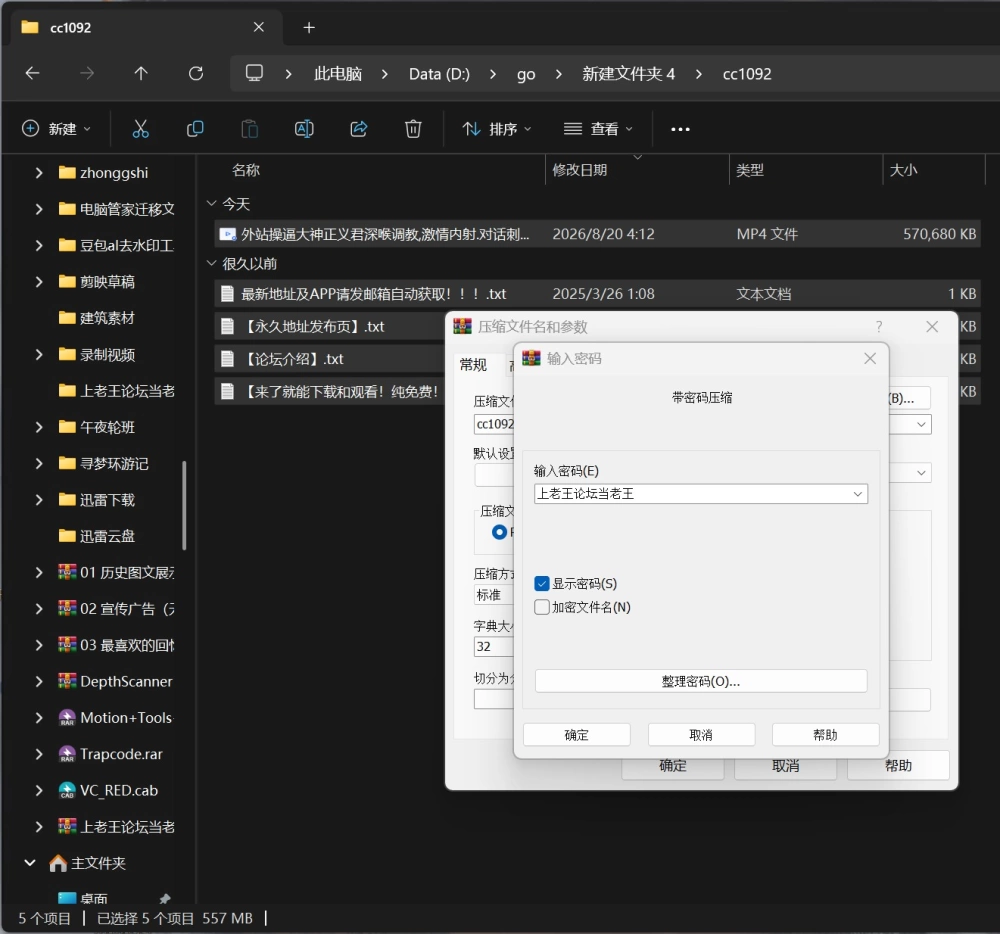Image resolution: width=1000 pixels, height=934 pixels.
Task: Open the password field dropdown arrow
Action: [x=858, y=494]
